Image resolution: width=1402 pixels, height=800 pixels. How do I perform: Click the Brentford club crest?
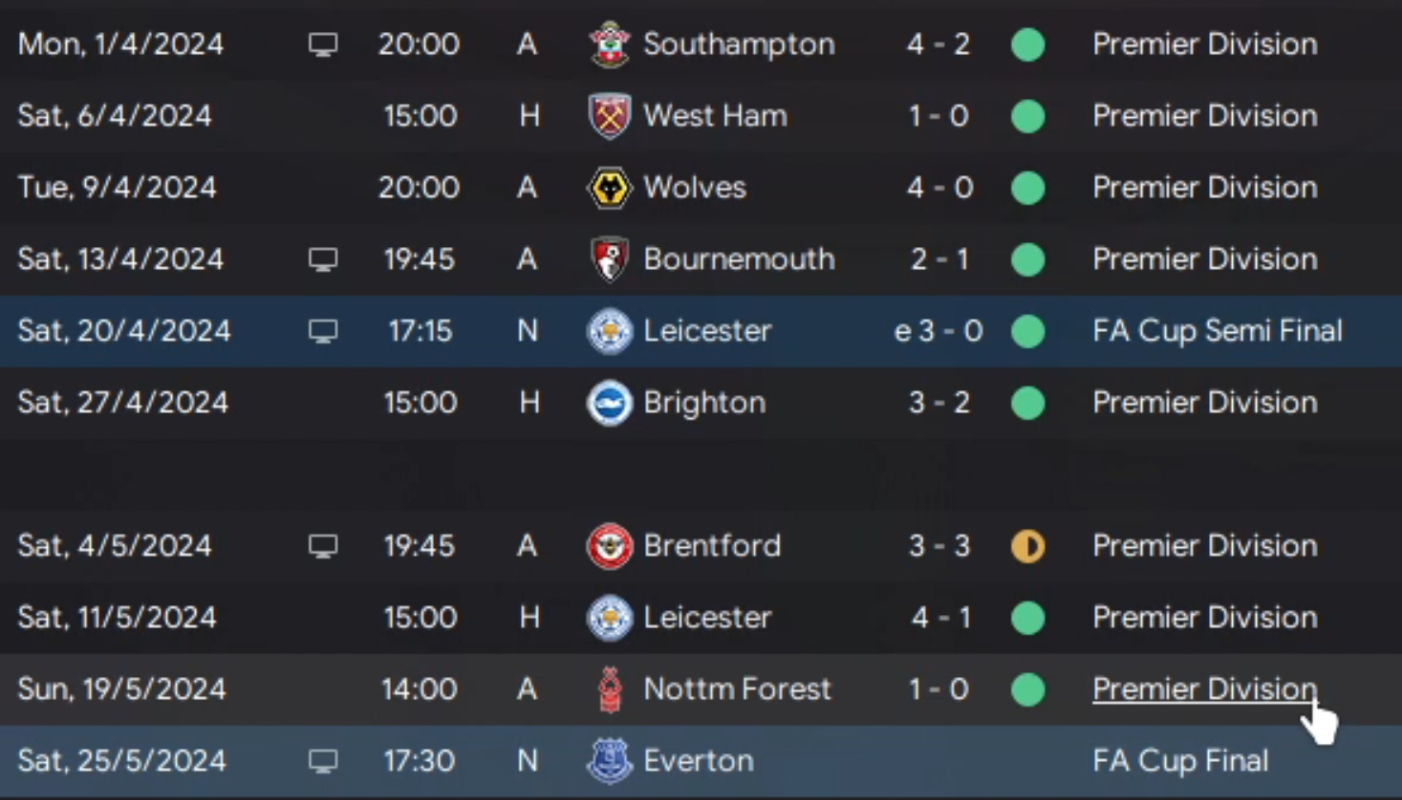coord(609,546)
